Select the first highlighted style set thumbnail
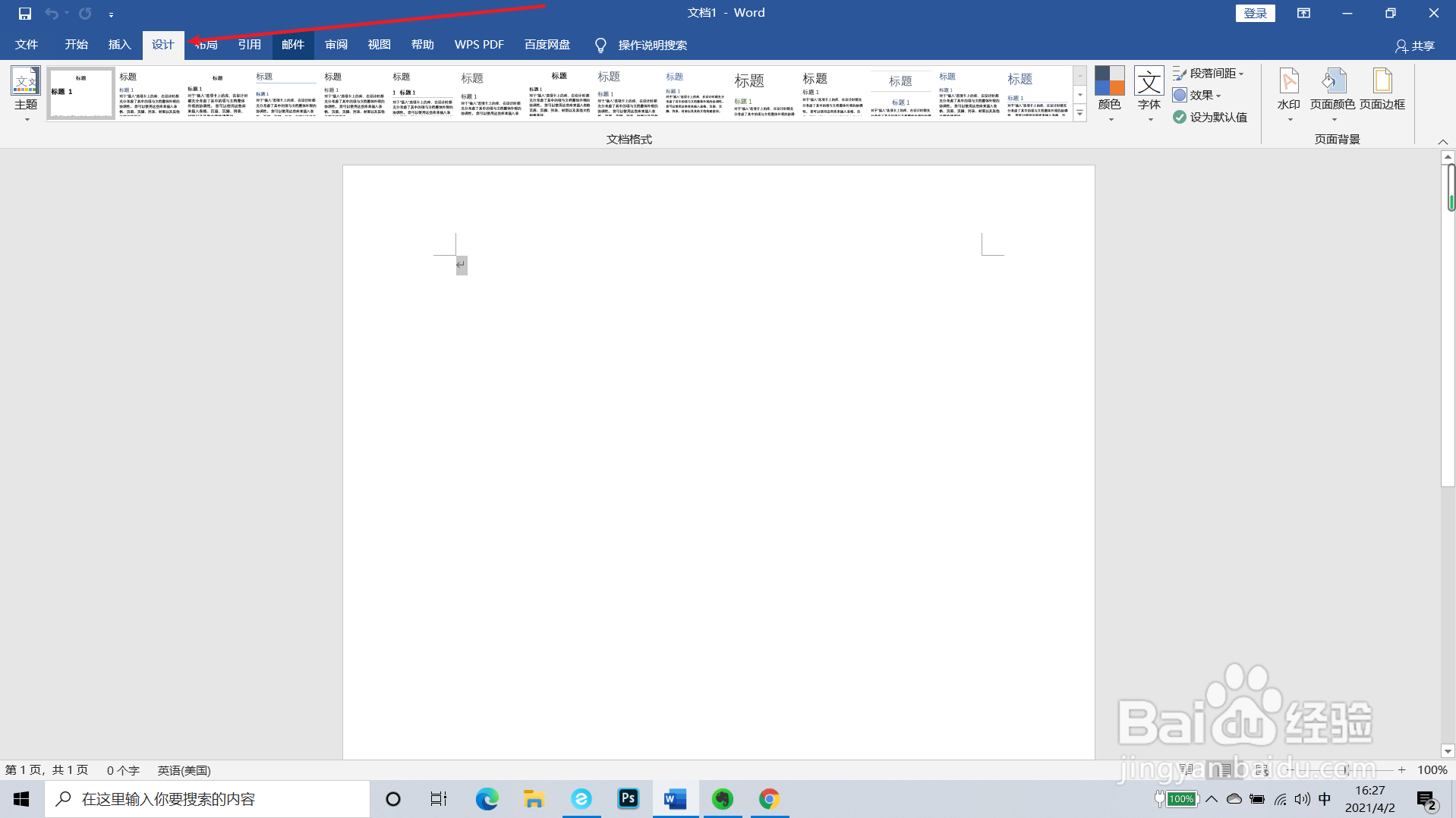Image resolution: width=1456 pixels, height=818 pixels. 81,93
